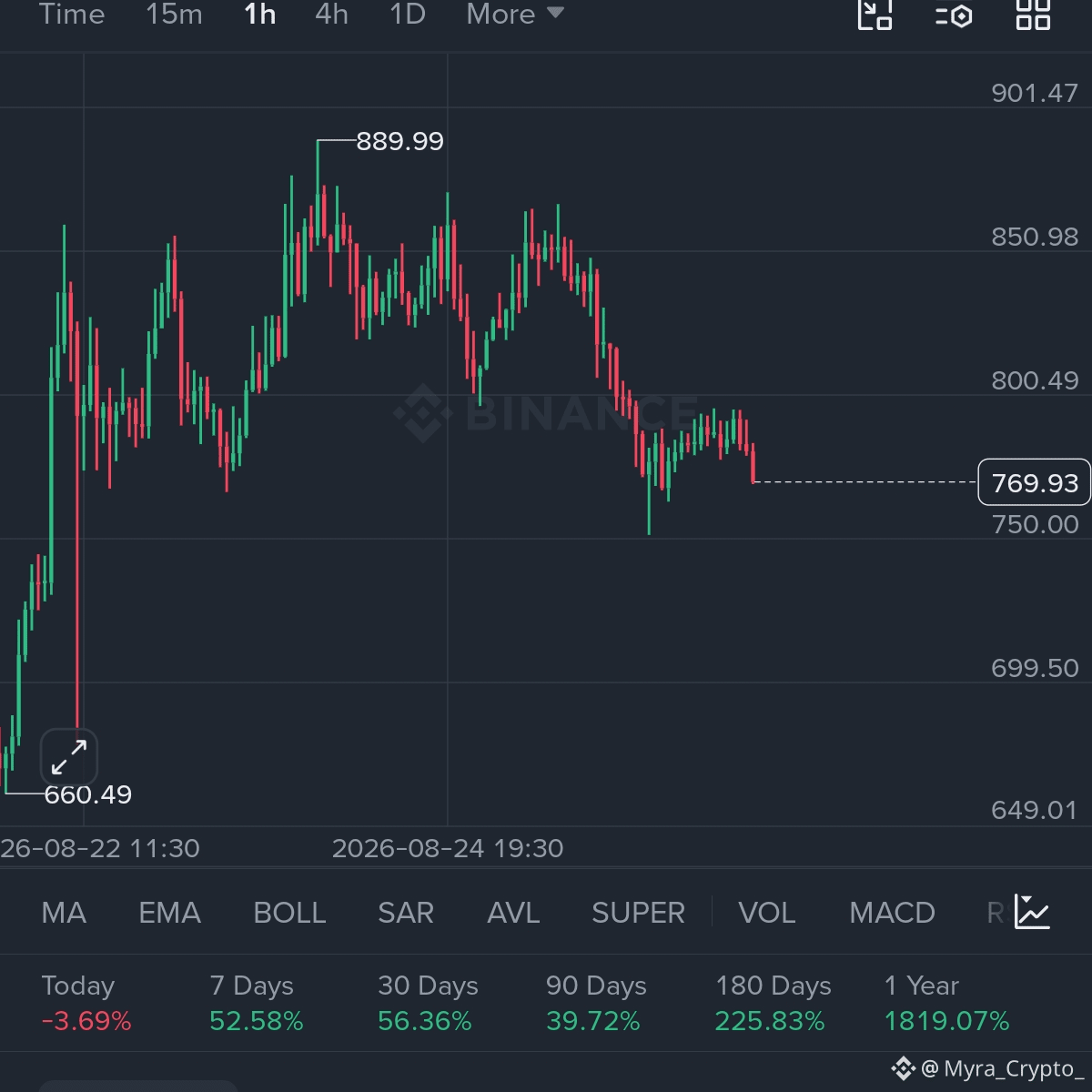Image resolution: width=1092 pixels, height=1092 pixels.
Task: Click the Today -3.69% performance
Action: tap(86, 1003)
